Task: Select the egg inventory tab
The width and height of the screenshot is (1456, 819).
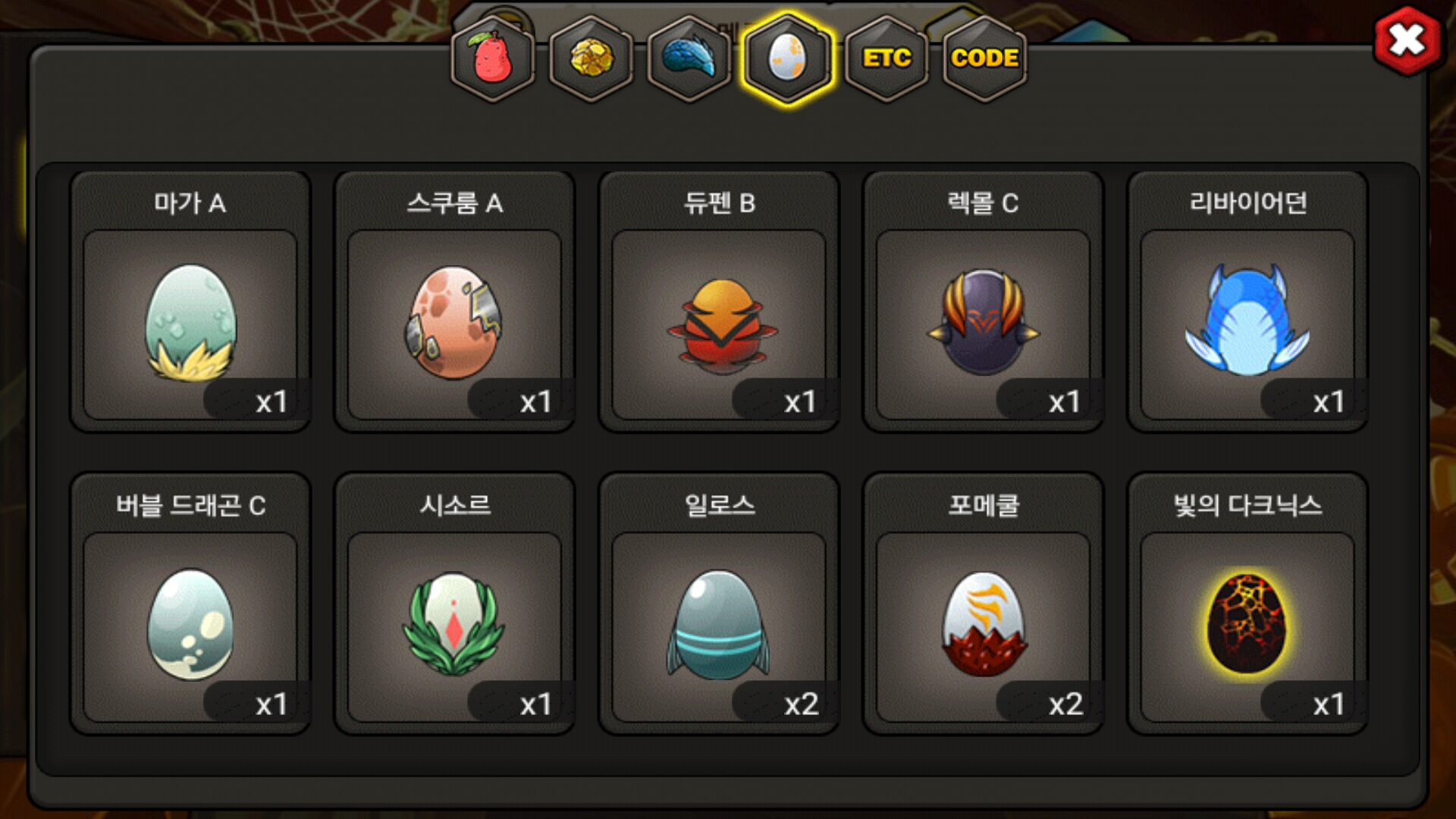Action: [788, 58]
